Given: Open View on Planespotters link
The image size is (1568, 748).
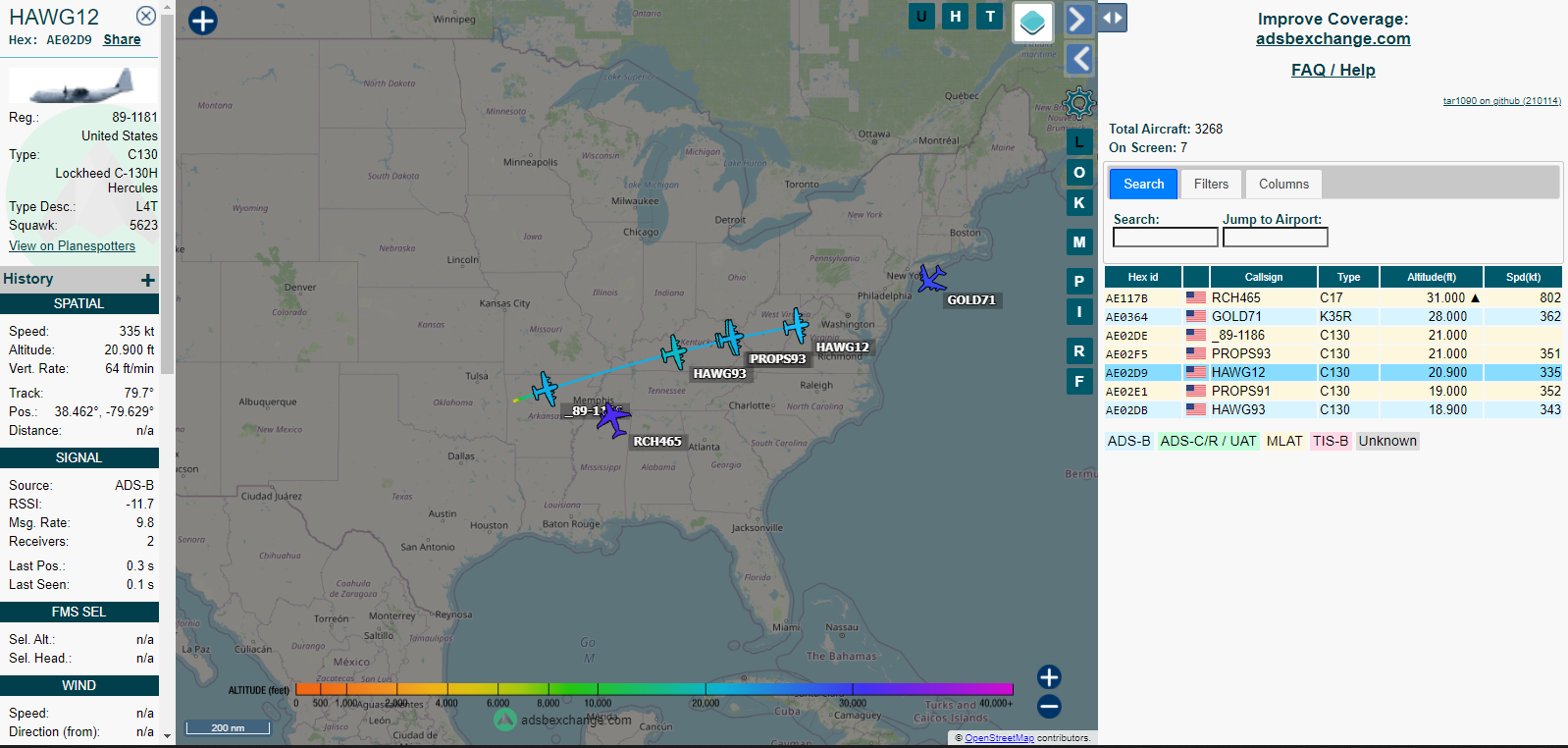Looking at the screenshot, I should click(72, 245).
